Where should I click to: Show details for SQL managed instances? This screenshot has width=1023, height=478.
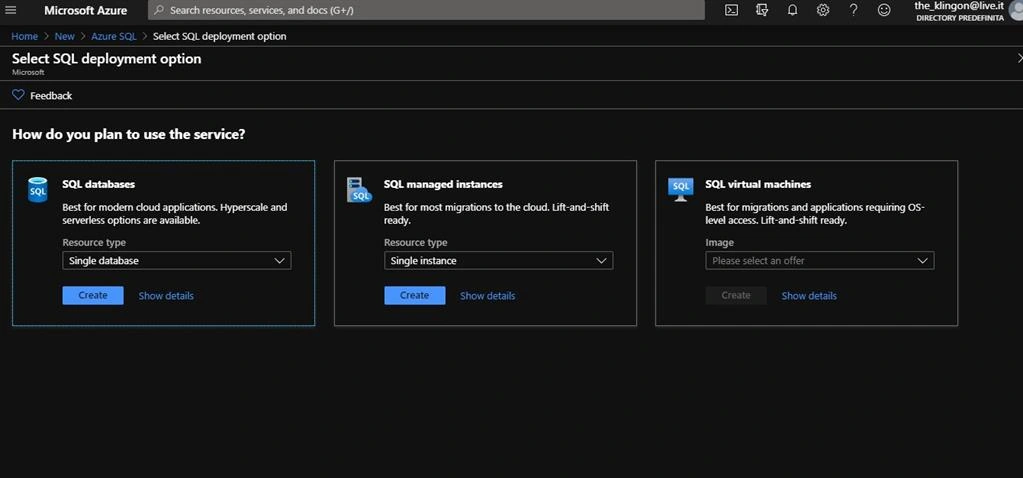click(487, 296)
